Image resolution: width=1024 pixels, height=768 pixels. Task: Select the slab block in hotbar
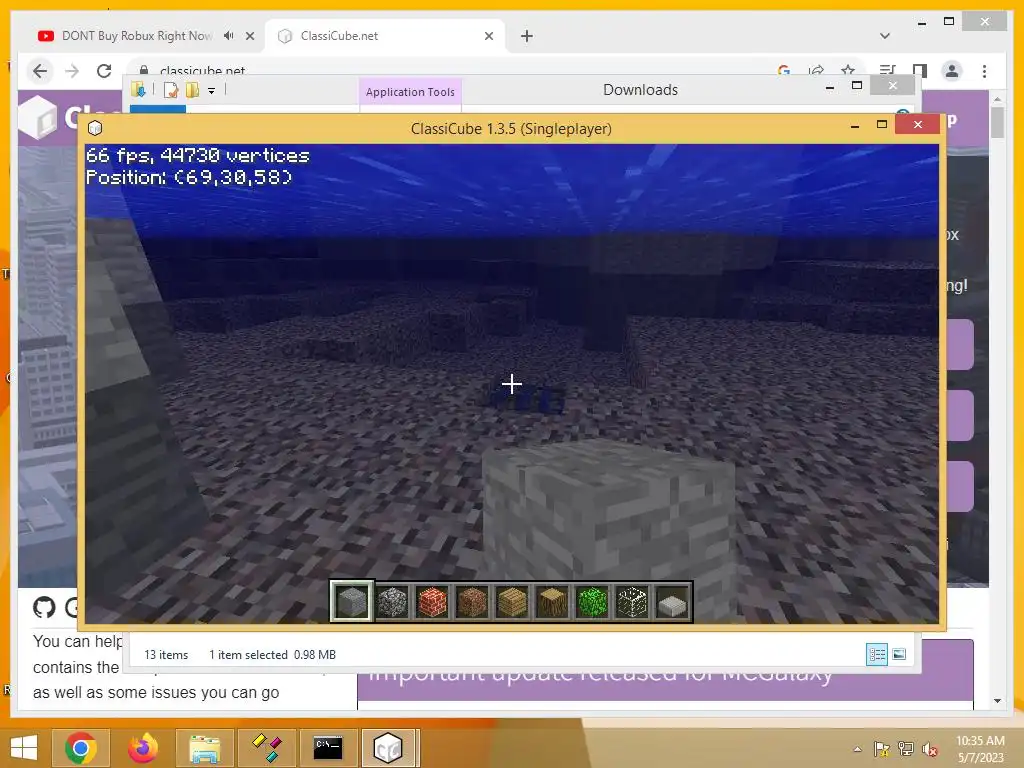tap(672, 601)
